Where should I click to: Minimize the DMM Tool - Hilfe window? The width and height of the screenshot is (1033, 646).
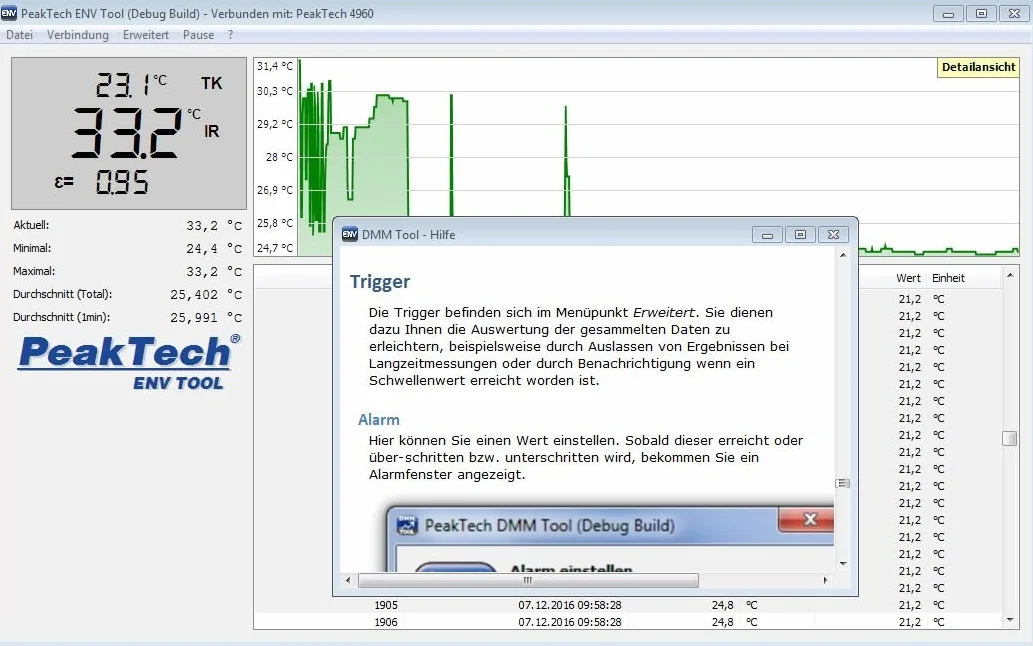[x=768, y=235]
